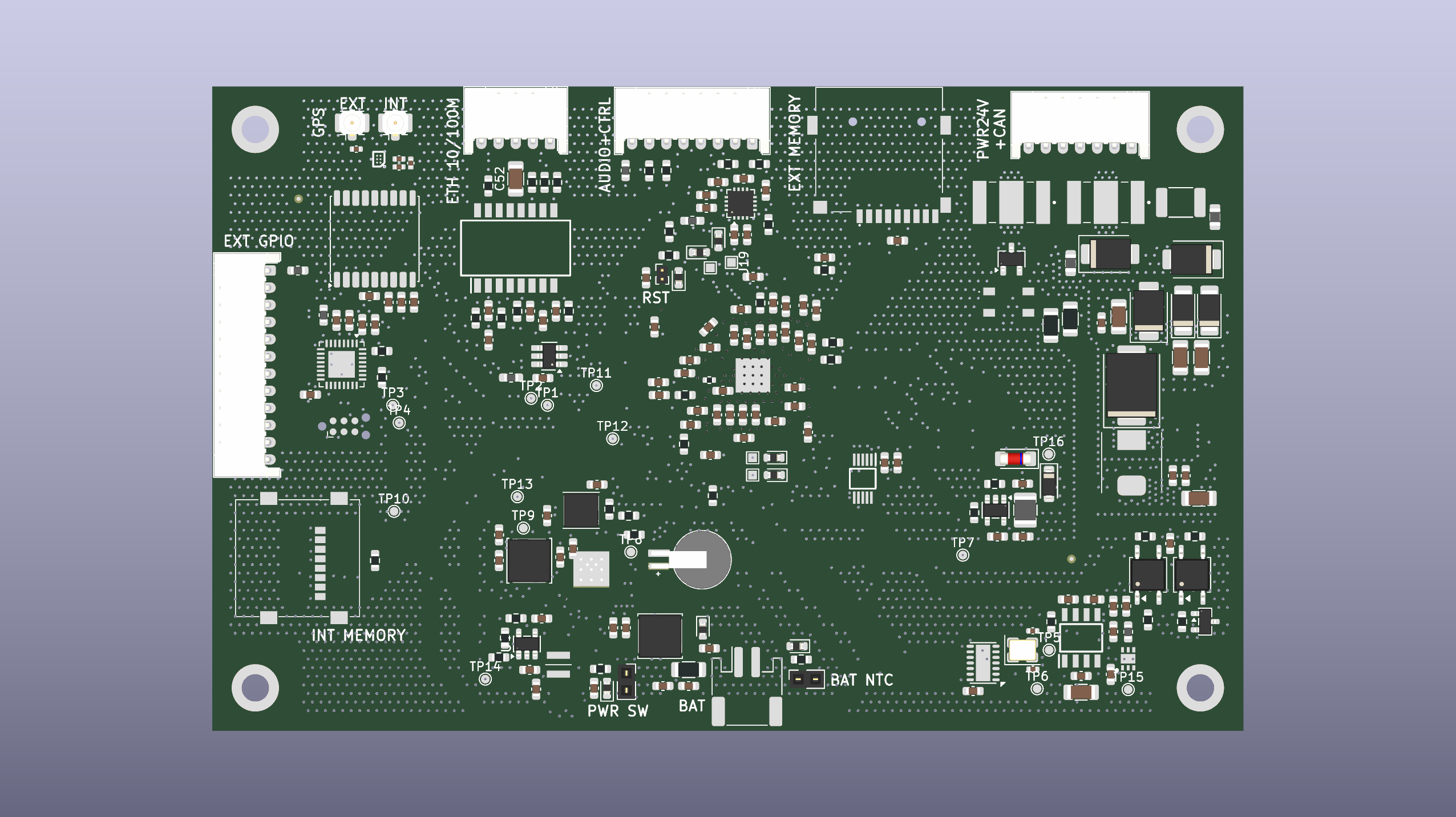Click the TP6 test point label

pos(1037,676)
